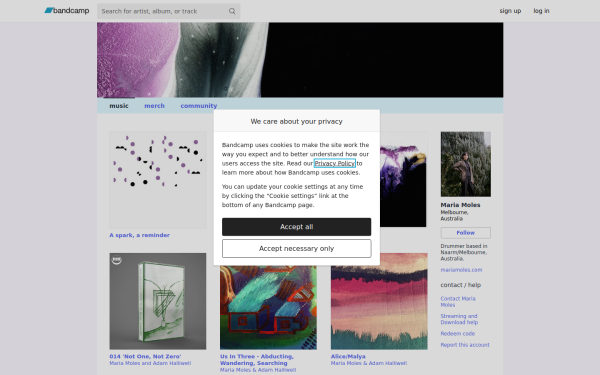The image size is (600, 375).
Task: Open the Redeem code link
Action: [458, 334]
